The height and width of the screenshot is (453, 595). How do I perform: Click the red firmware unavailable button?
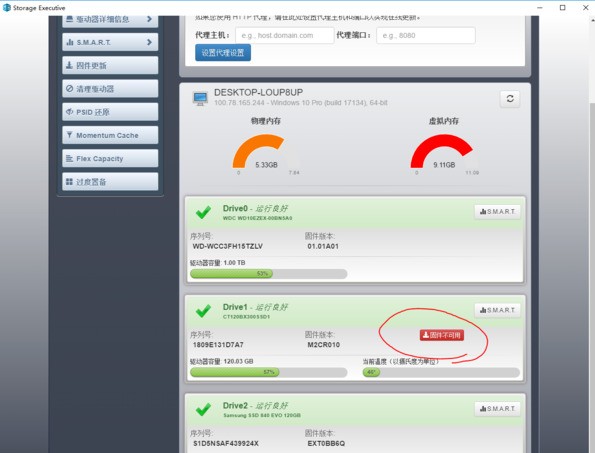pyautogui.click(x=442, y=335)
